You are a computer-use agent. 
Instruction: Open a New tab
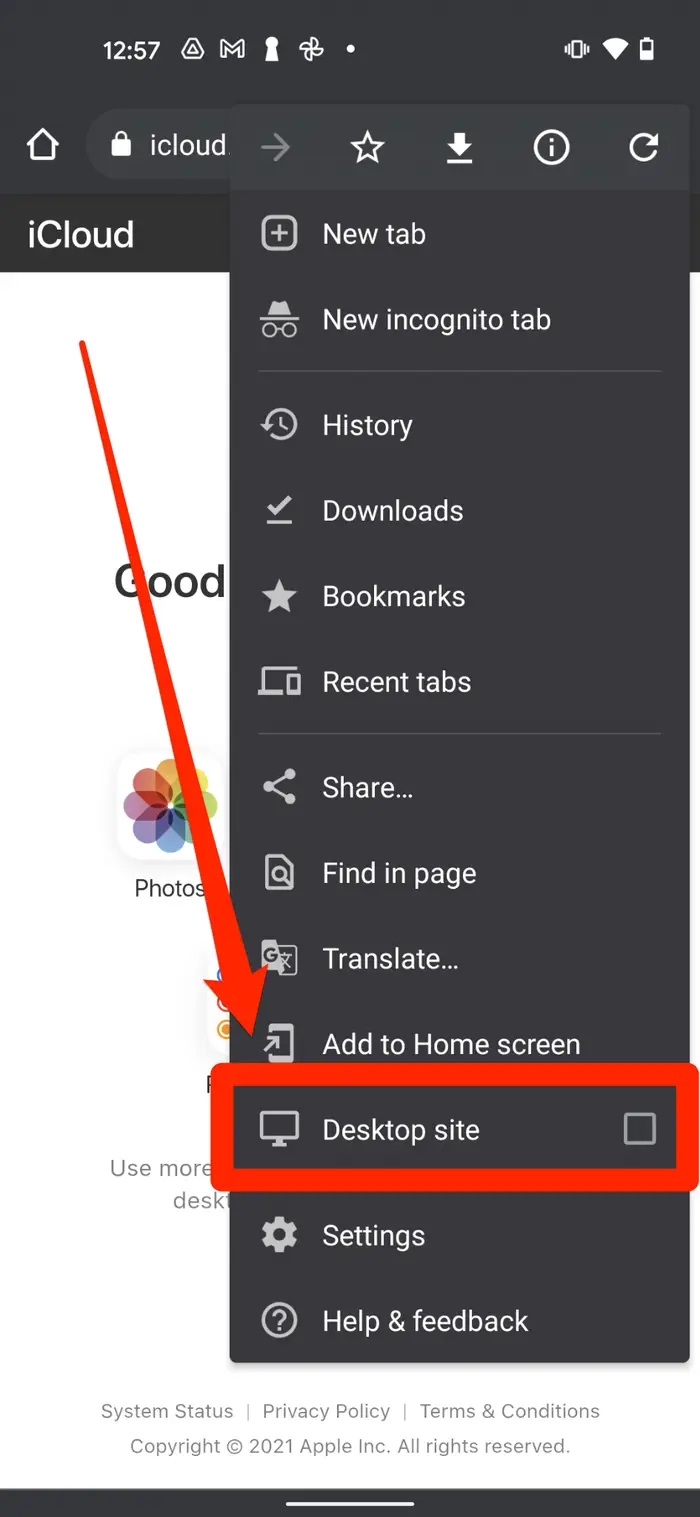tap(460, 234)
